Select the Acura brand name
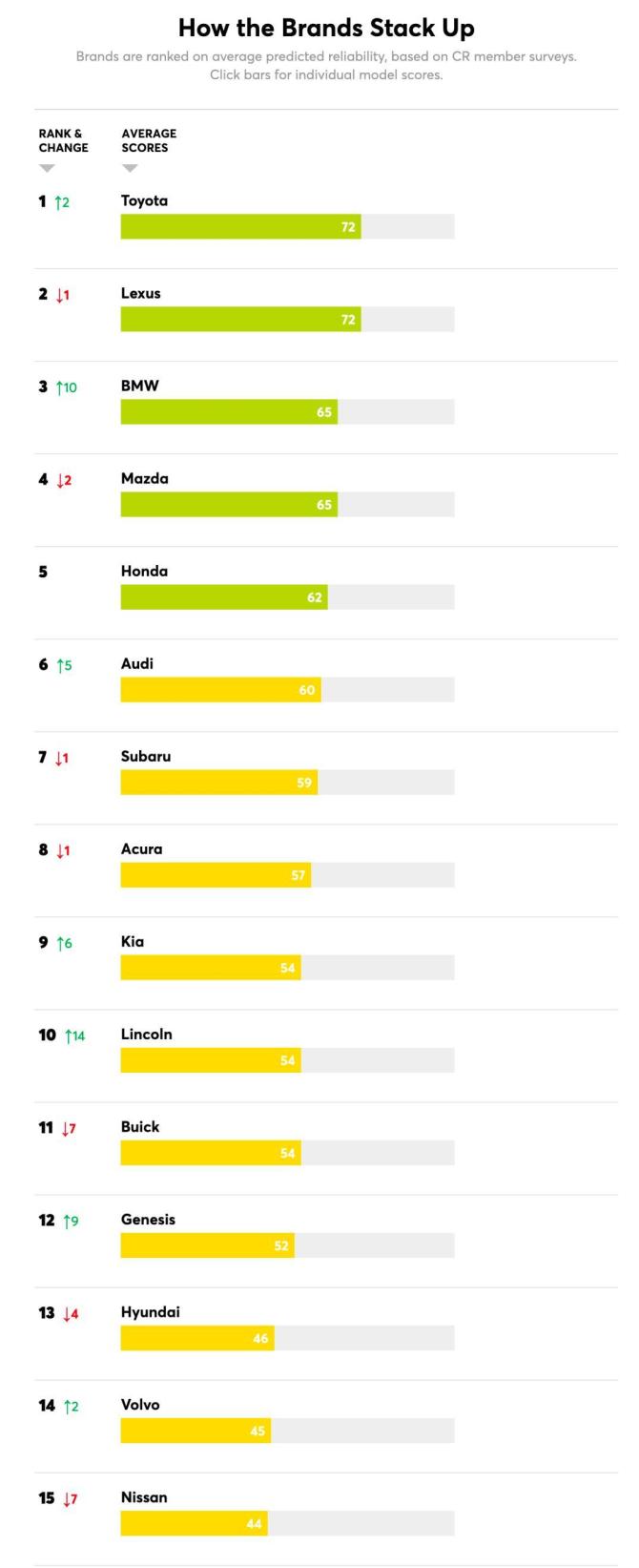Image resolution: width=639 pixels, height=1568 pixels. [x=141, y=848]
